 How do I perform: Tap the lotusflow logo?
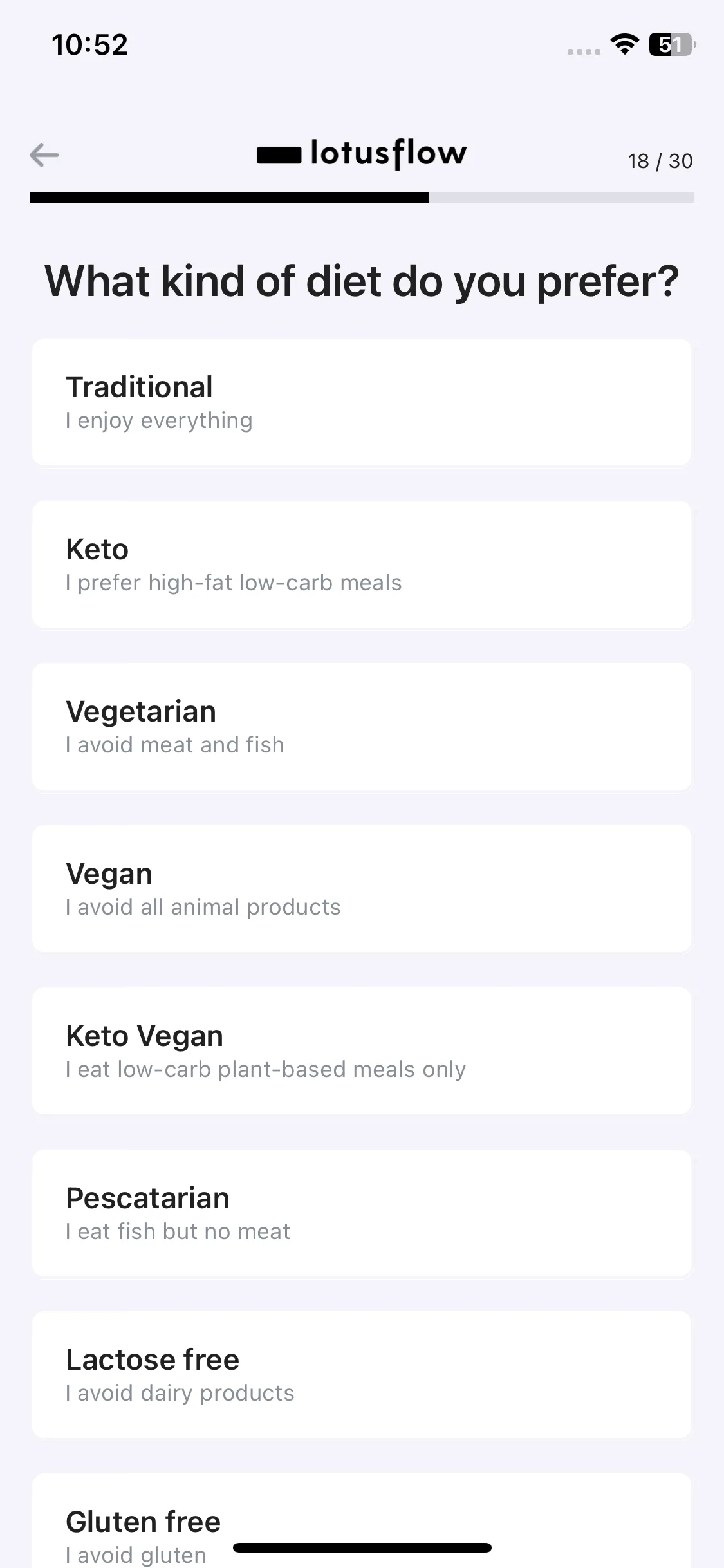(362, 154)
